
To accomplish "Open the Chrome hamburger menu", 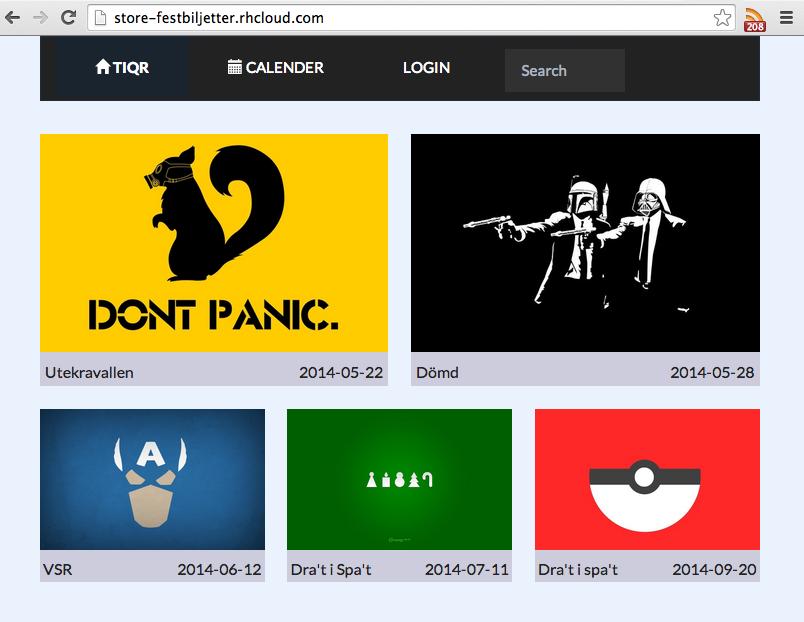I will tap(787, 17).
